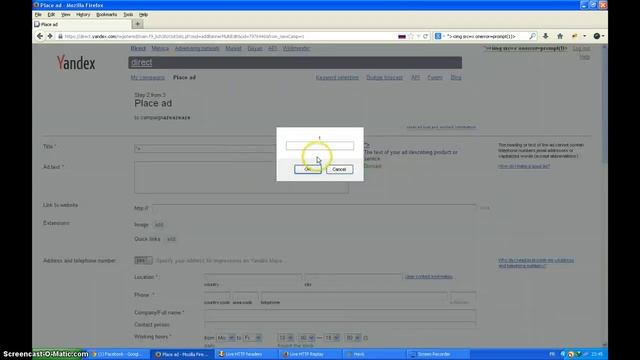Viewport: 640px width, 360px height.
Task: Click the search engine icon in search box
Action: click(438, 36)
